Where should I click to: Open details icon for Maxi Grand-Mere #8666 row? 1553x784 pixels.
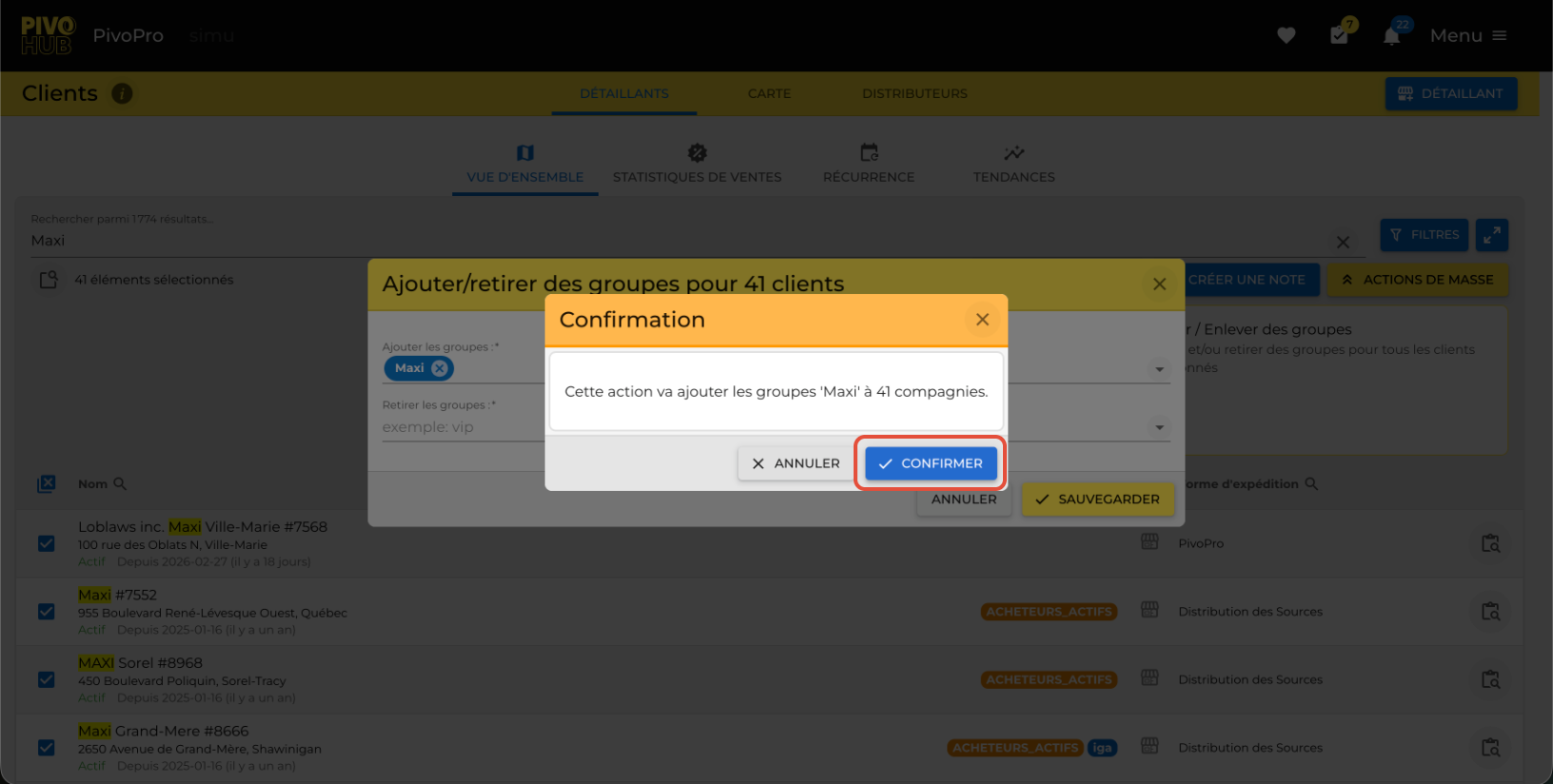[x=1490, y=748]
